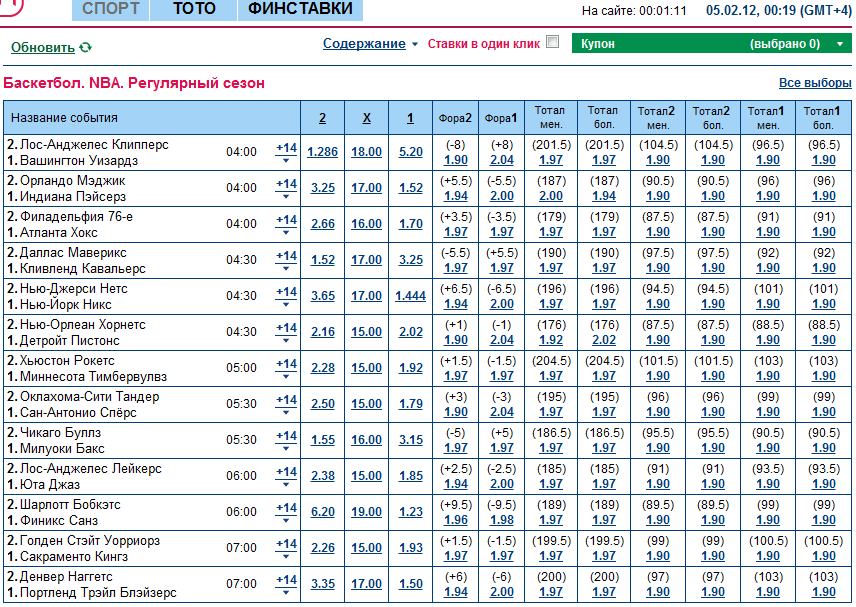Switch to the СПОРТ tab
This screenshot has height=607, width=856.
coord(110,9)
